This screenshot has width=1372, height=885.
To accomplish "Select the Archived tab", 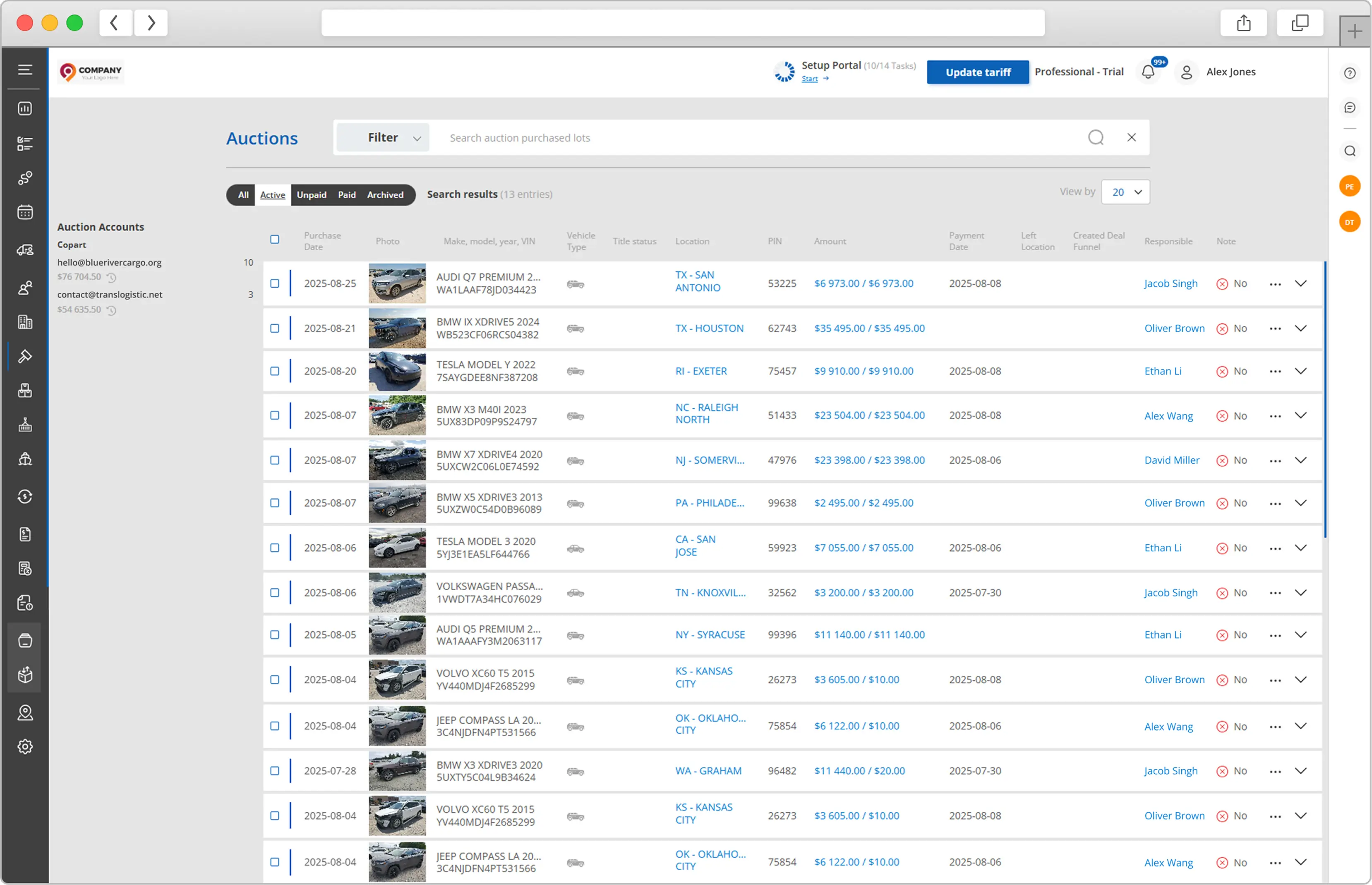I will (385, 195).
